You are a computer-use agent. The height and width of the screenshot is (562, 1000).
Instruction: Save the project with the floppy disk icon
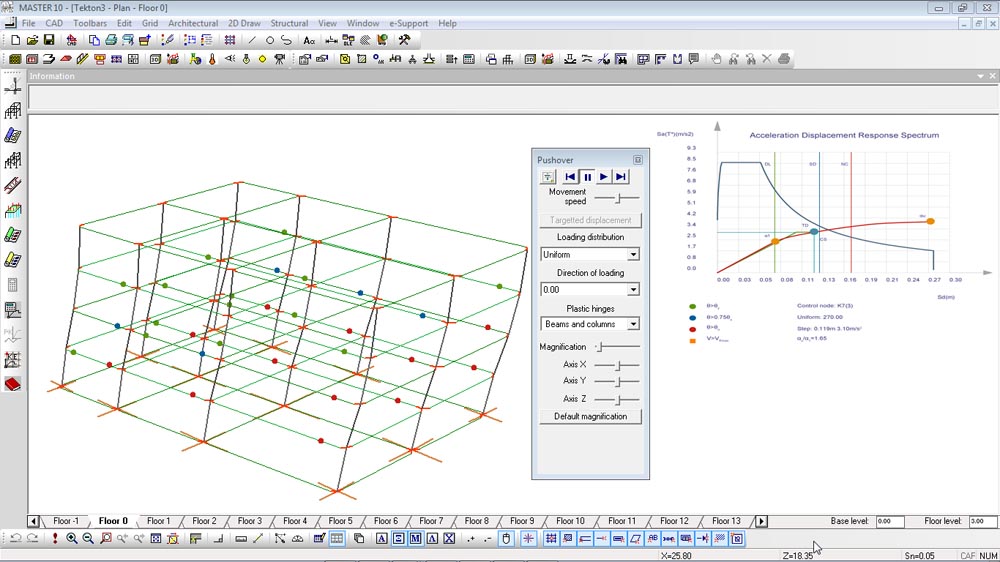point(48,40)
